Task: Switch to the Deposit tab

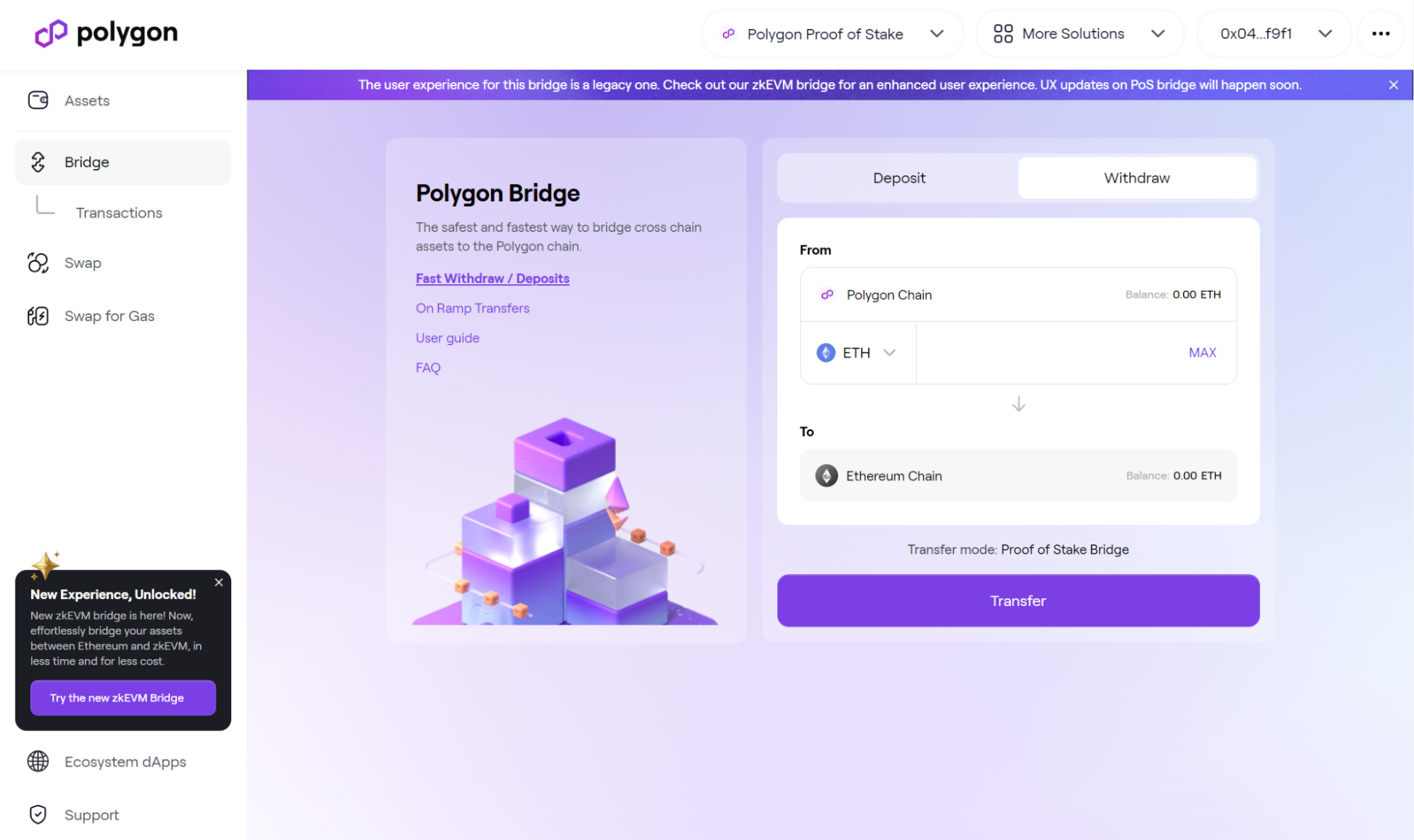Action: pyautogui.click(x=898, y=177)
